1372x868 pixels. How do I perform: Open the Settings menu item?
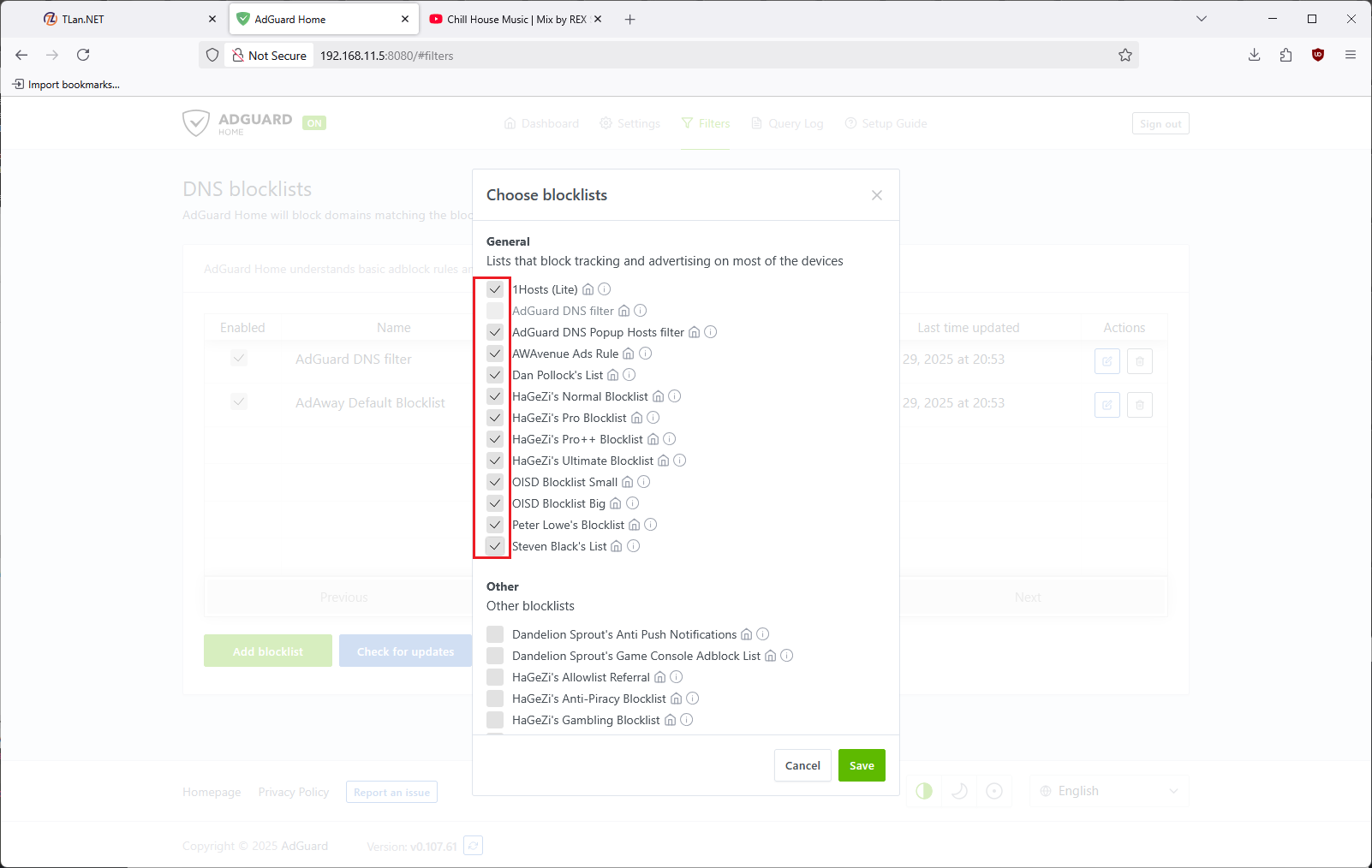coord(630,123)
